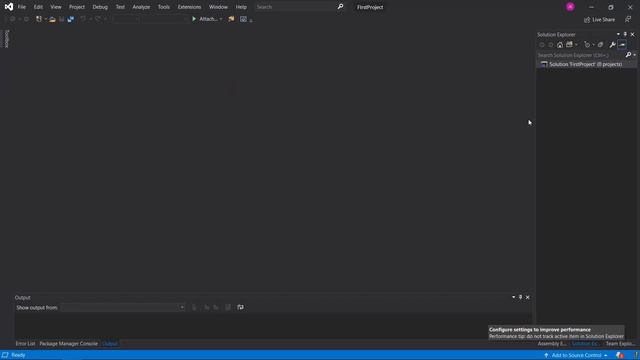Click the Attach start debugging button
Image resolution: width=640 pixels, height=360 pixels.
tap(205, 19)
